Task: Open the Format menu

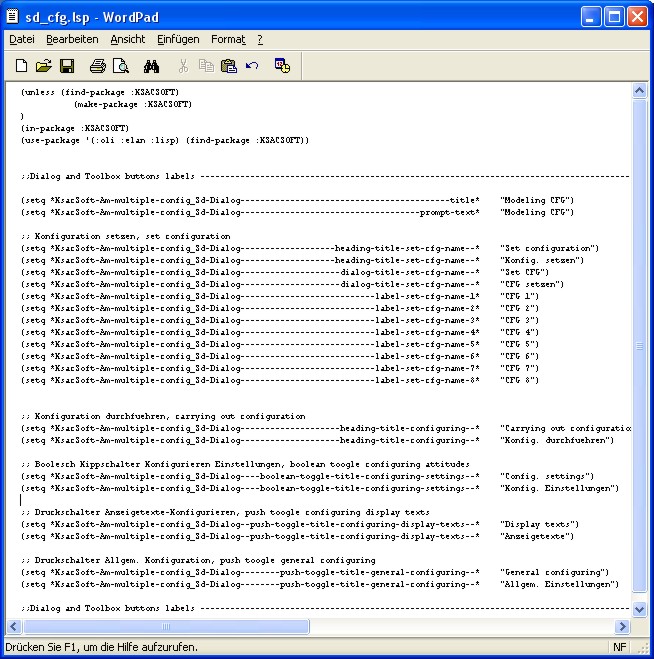Action: click(x=228, y=39)
